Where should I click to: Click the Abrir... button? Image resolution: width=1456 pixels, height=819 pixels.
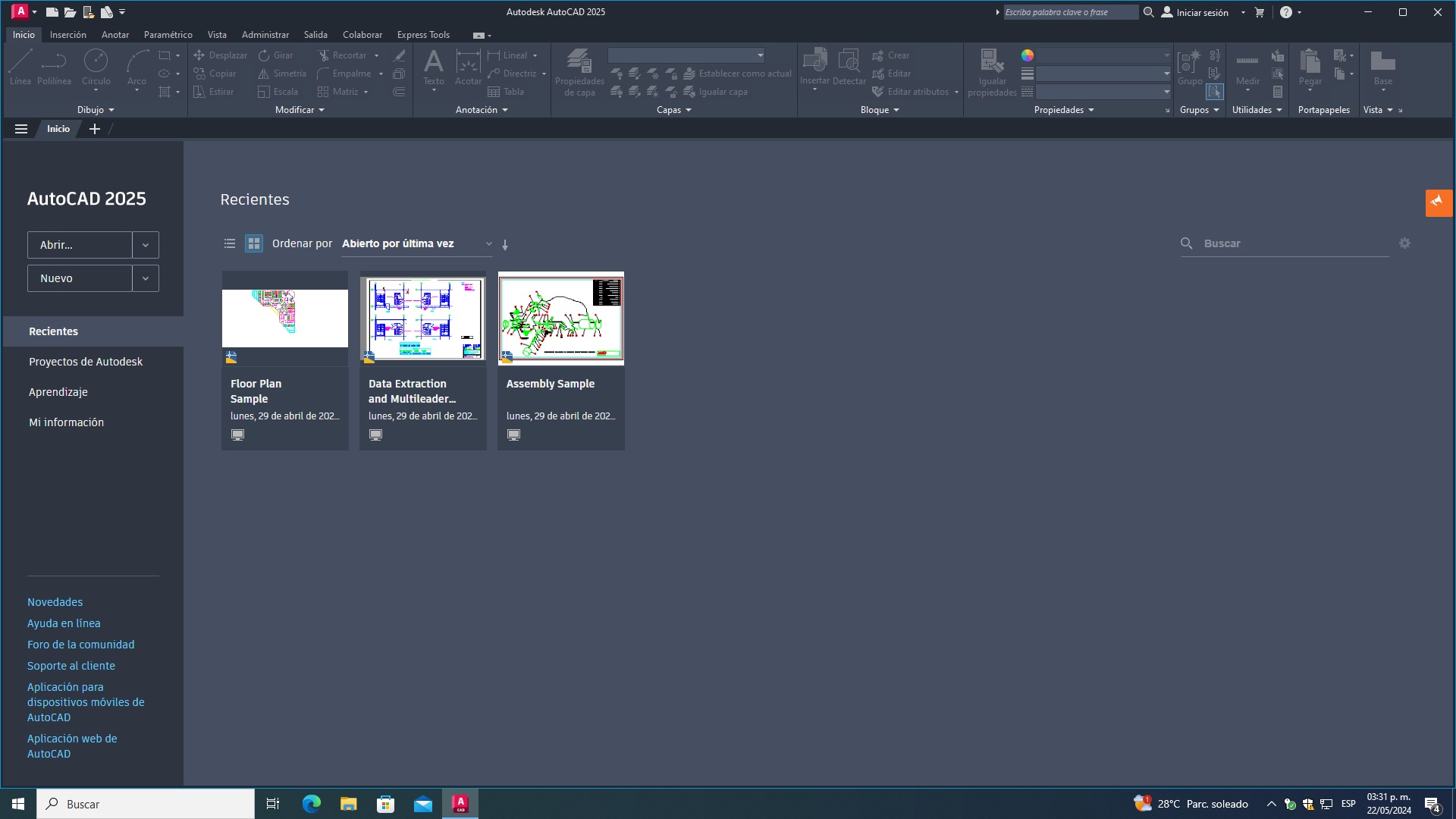click(80, 245)
